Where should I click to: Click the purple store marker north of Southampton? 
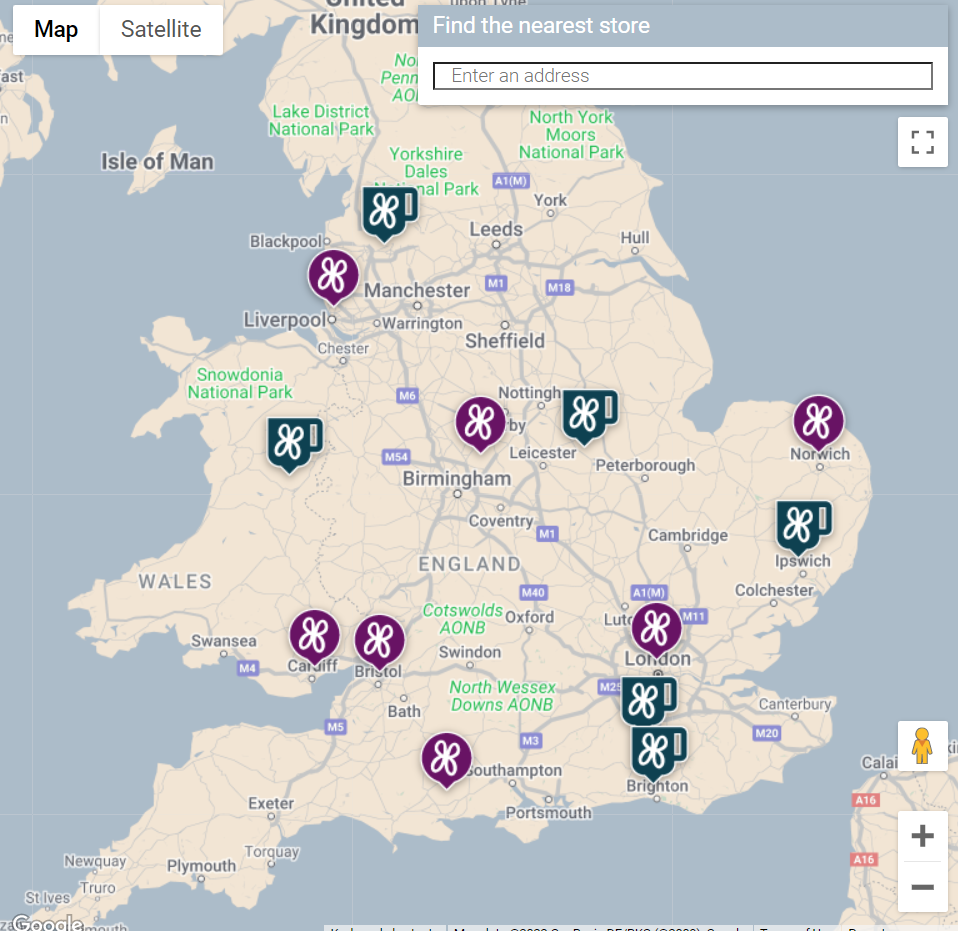(x=446, y=757)
